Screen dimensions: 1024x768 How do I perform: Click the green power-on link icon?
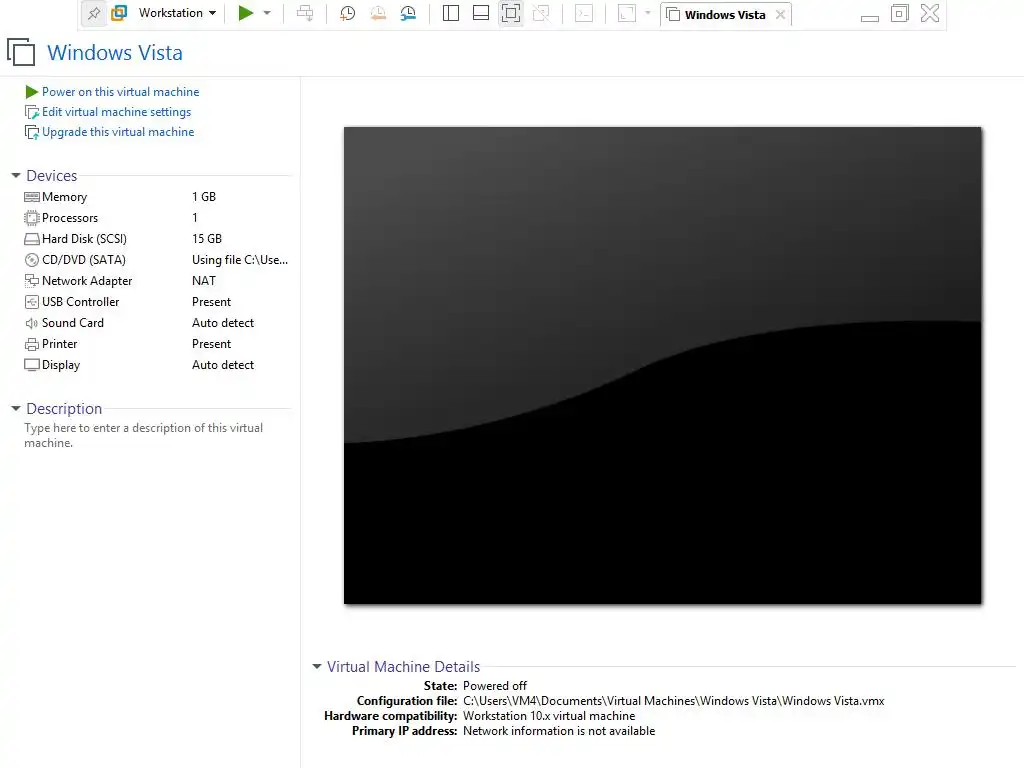tap(31, 92)
